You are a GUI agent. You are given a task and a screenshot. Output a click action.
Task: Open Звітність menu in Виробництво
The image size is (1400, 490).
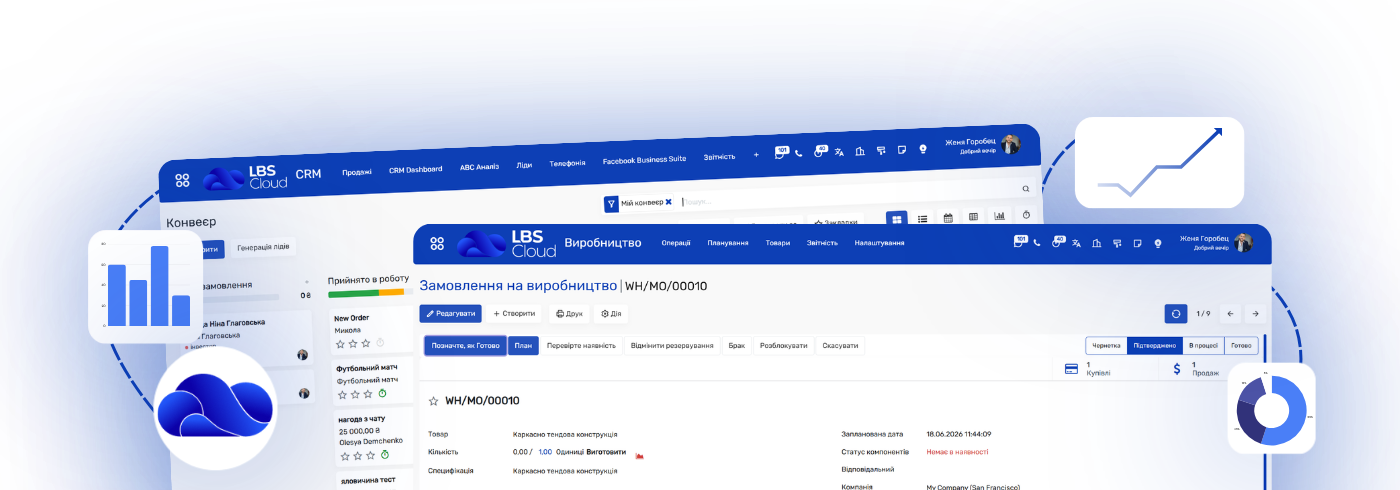tap(822, 243)
